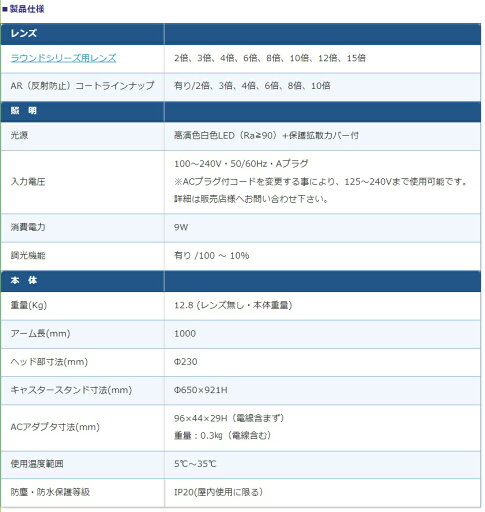Select the 重量：0.3kg（電線含む） line
Image resolution: width=485 pixels, height=512 pixels.
pyautogui.click(x=223, y=435)
